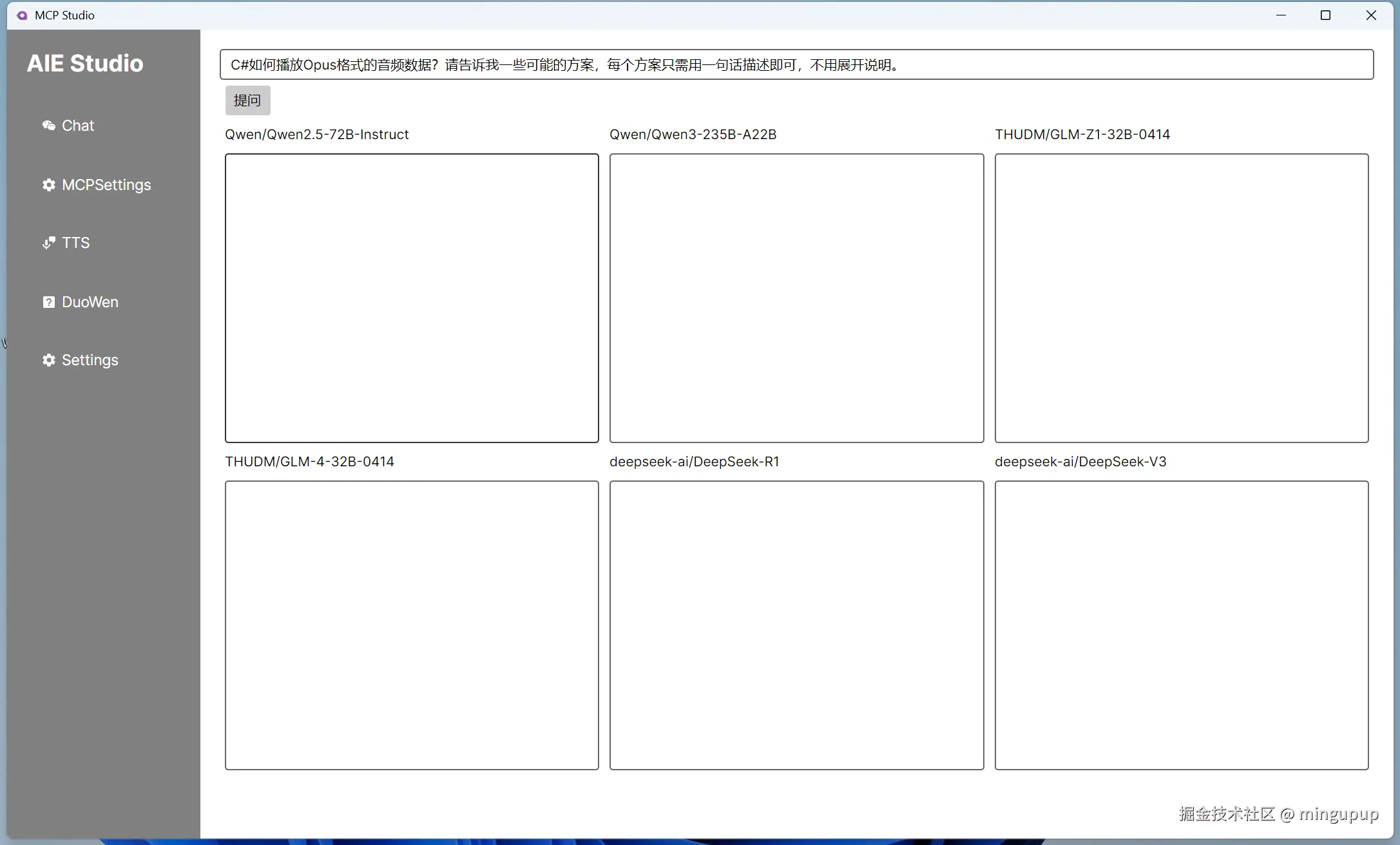Select the DuoWen menu entry
The width and height of the screenshot is (1400, 845).
(90, 302)
